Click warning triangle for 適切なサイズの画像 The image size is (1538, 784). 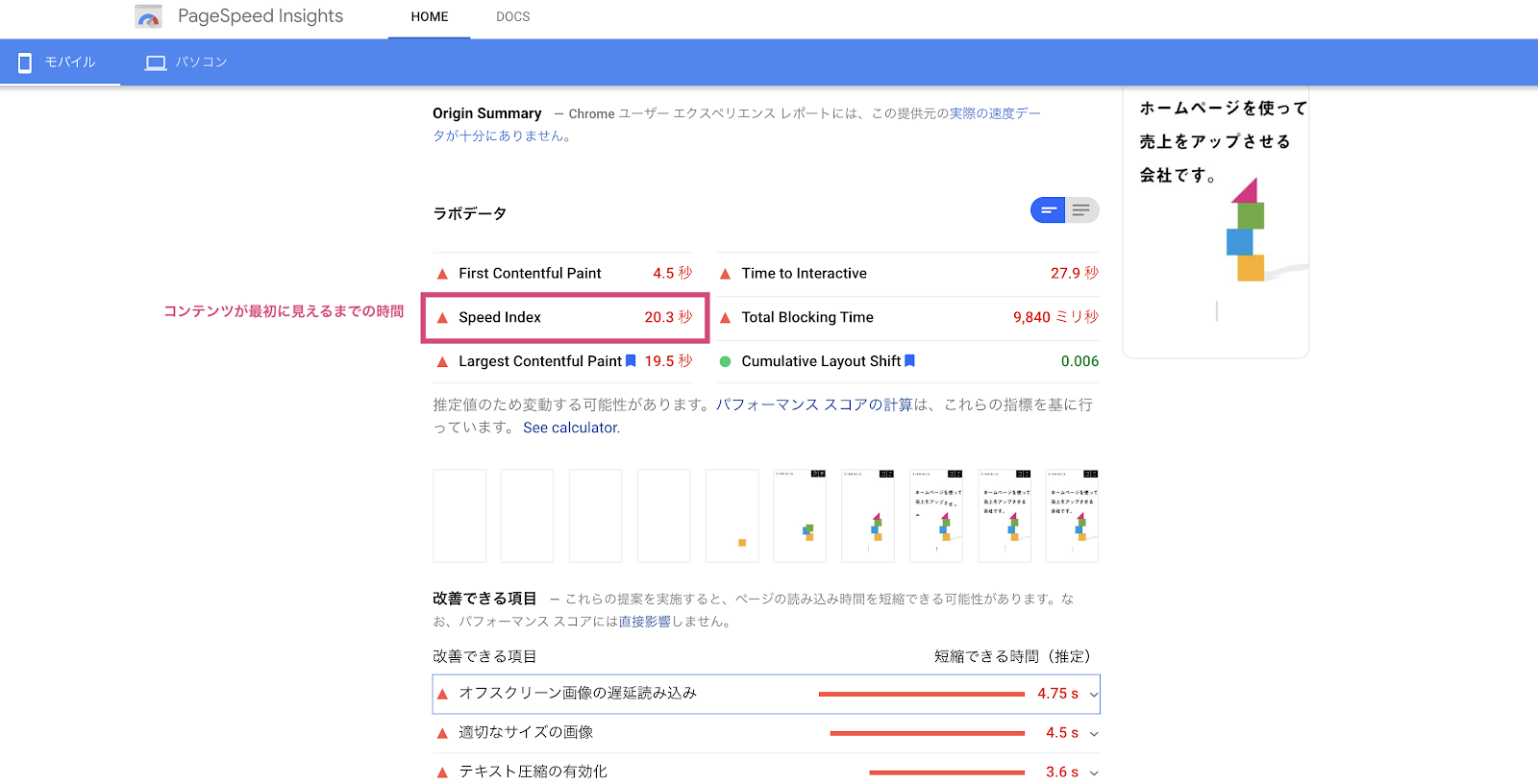tap(442, 733)
